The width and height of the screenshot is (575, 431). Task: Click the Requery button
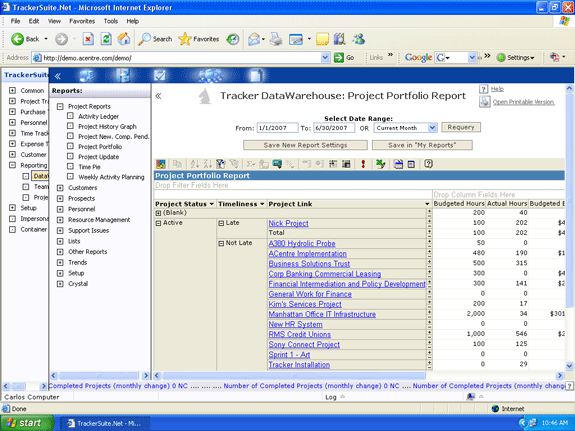pyautogui.click(x=461, y=127)
